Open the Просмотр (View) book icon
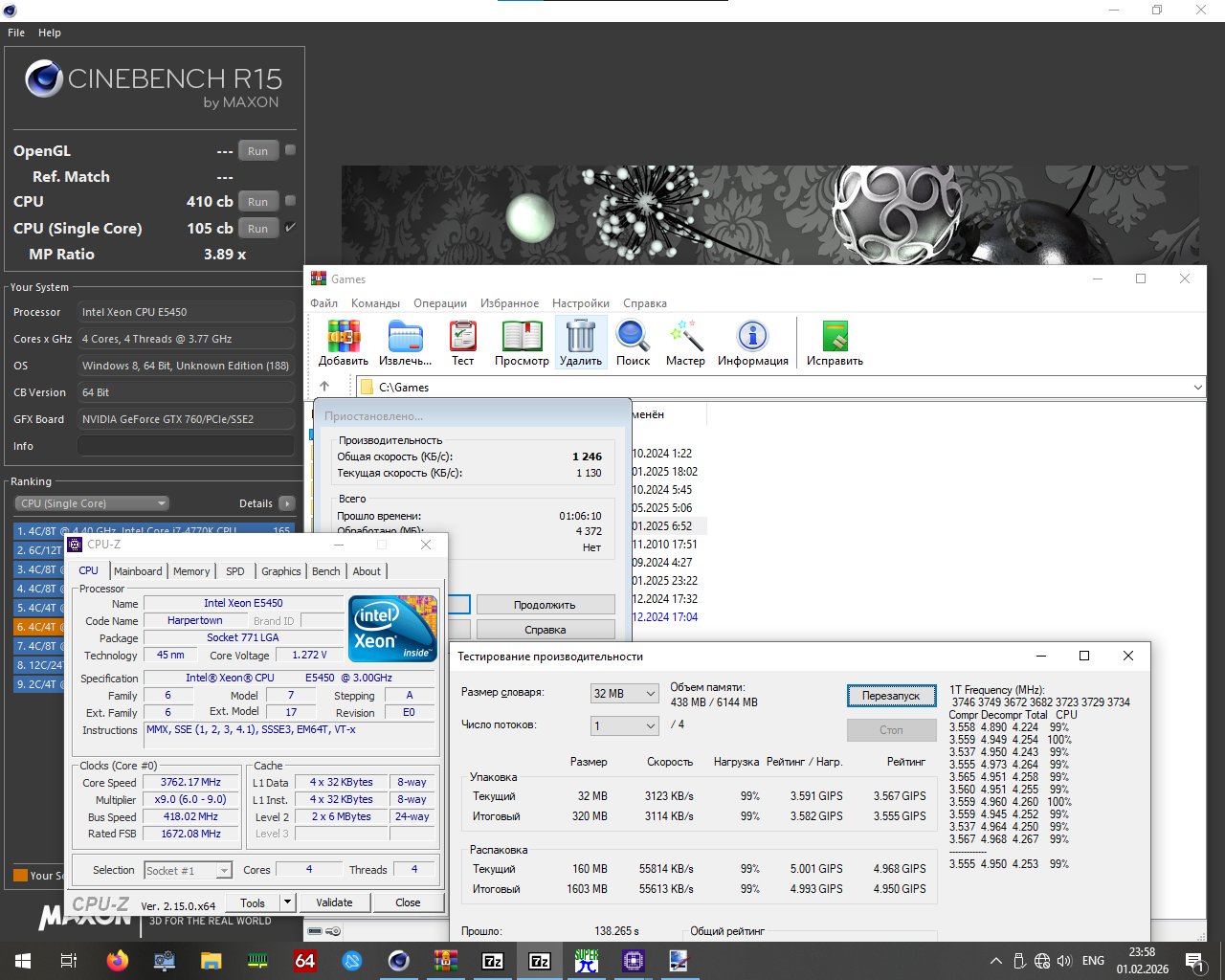 [522, 343]
